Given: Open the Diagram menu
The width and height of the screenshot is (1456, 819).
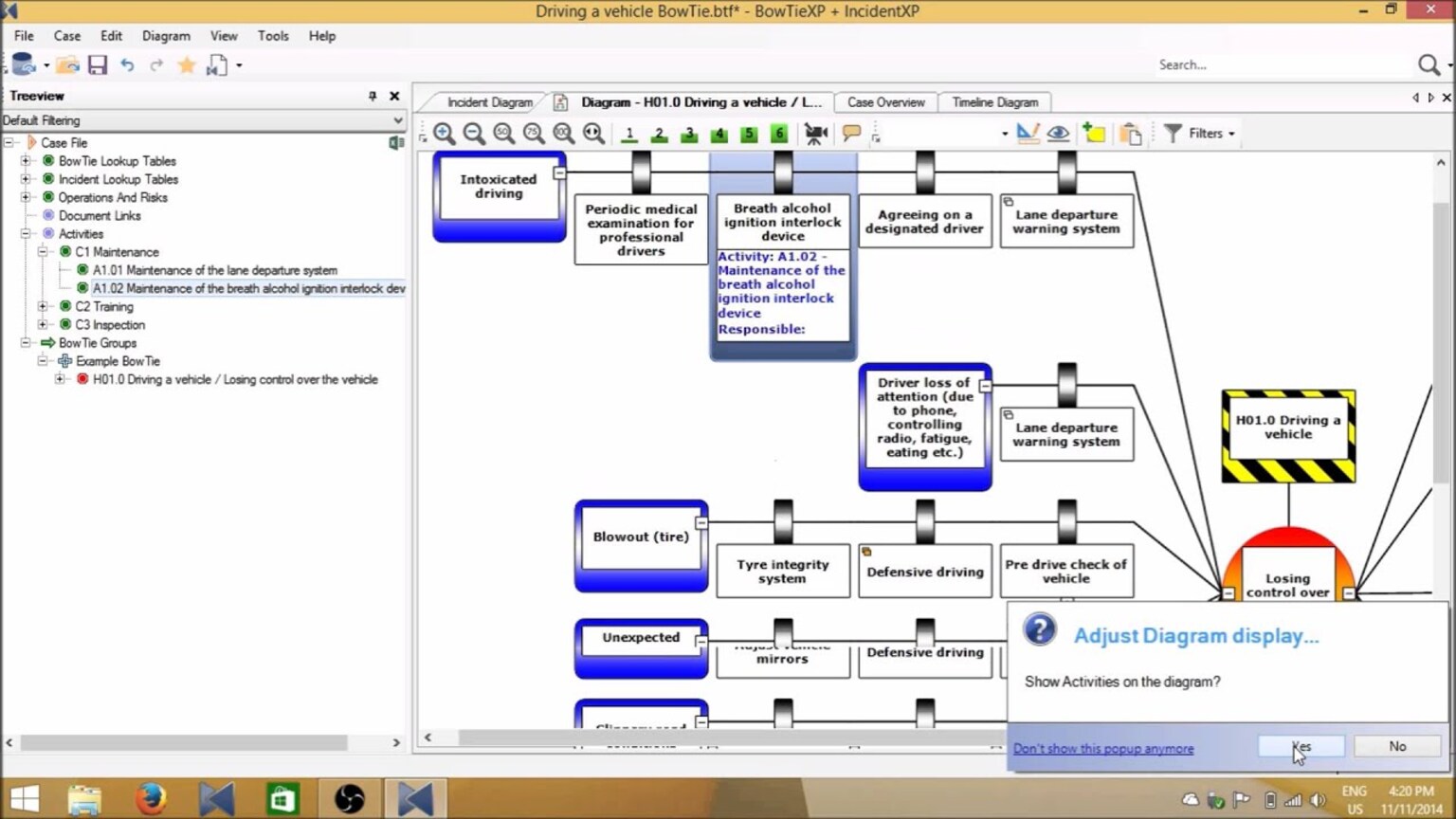Looking at the screenshot, I should point(166,36).
